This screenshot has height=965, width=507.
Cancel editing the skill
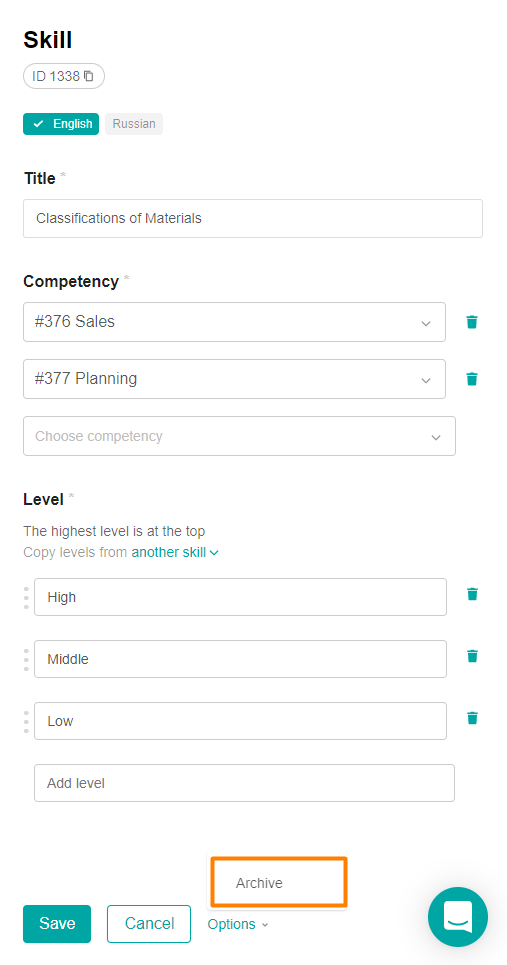[149, 924]
